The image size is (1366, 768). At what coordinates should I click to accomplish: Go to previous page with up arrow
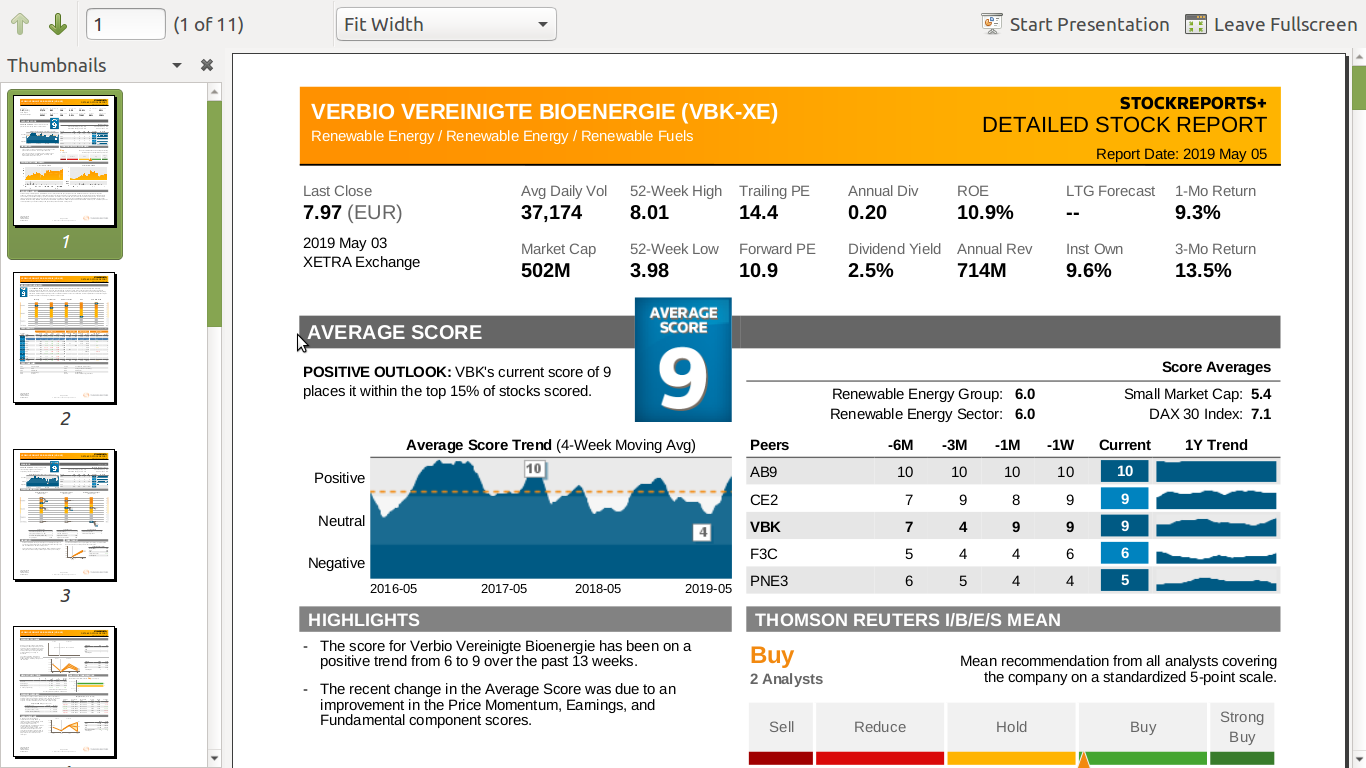[x=21, y=24]
